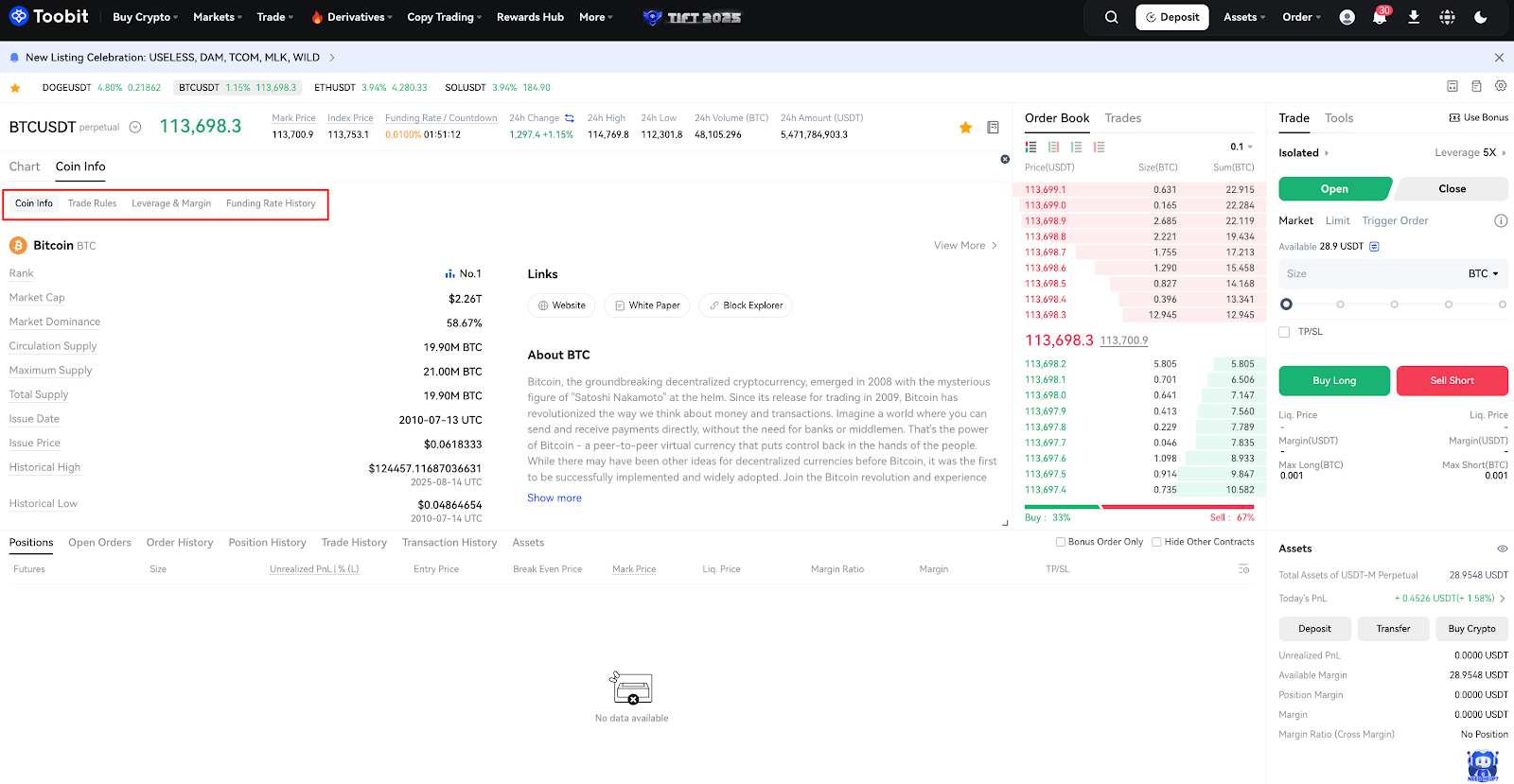Open the language globe icon
Screen dimensions: 1514x784
coord(1448,17)
